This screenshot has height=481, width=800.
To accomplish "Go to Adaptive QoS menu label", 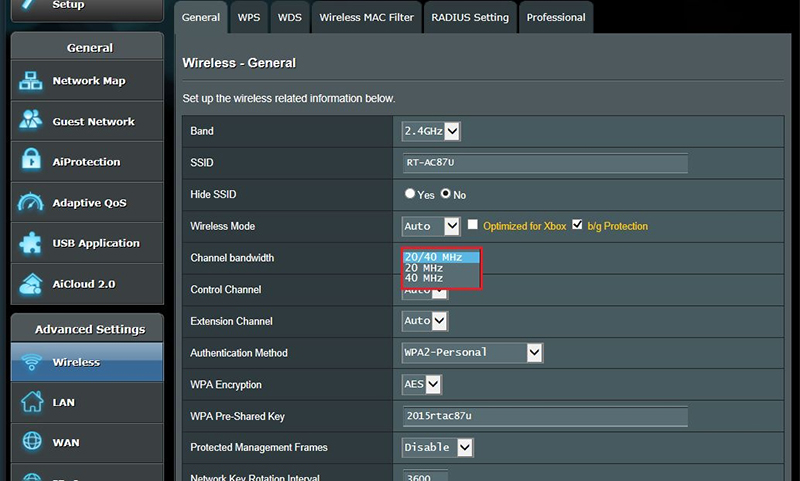I will tap(89, 202).
